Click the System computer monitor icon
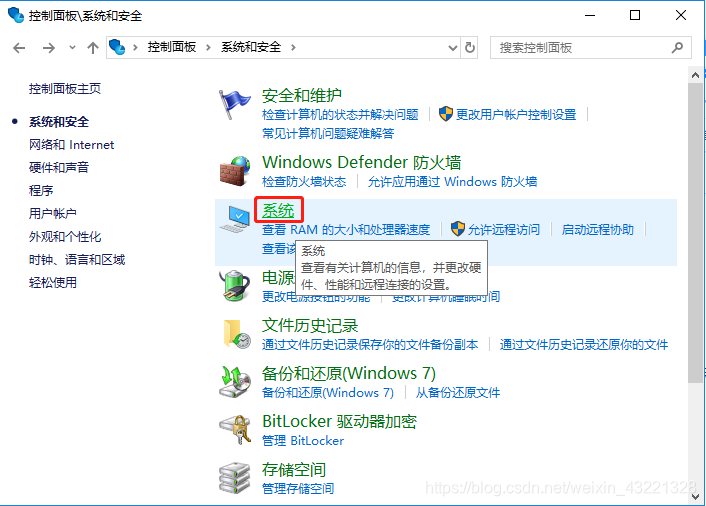Image resolution: width=706 pixels, height=506 pixels. pyautogui.click(x=235, y=219)
